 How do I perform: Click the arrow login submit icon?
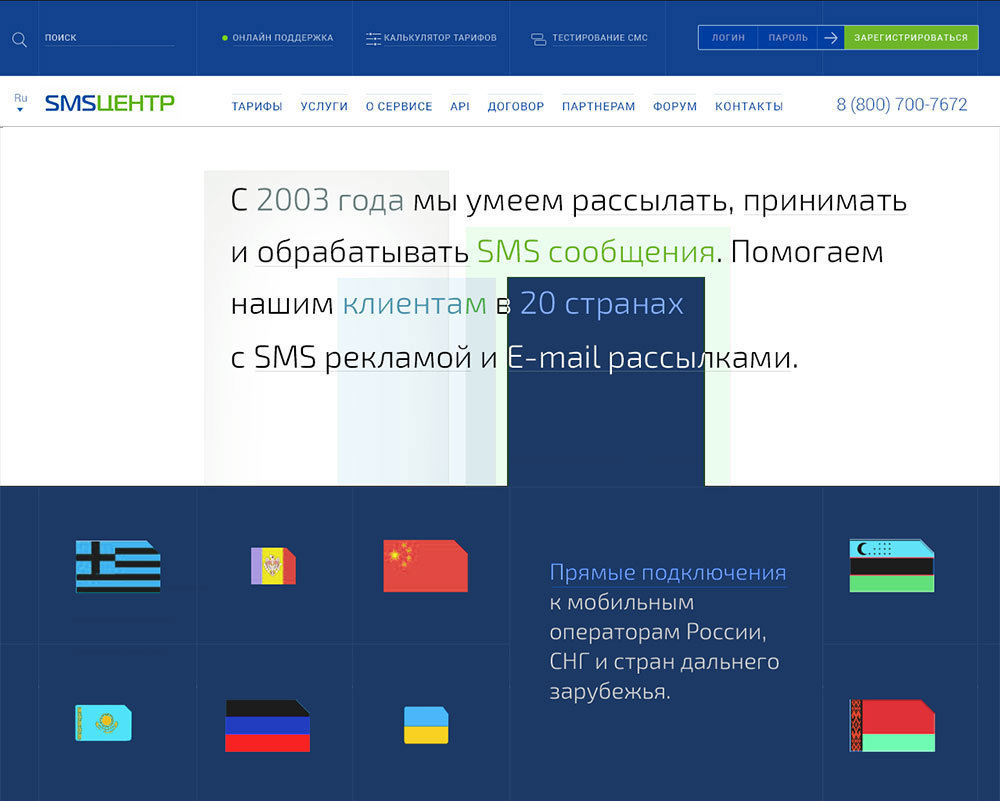[830, 38]
